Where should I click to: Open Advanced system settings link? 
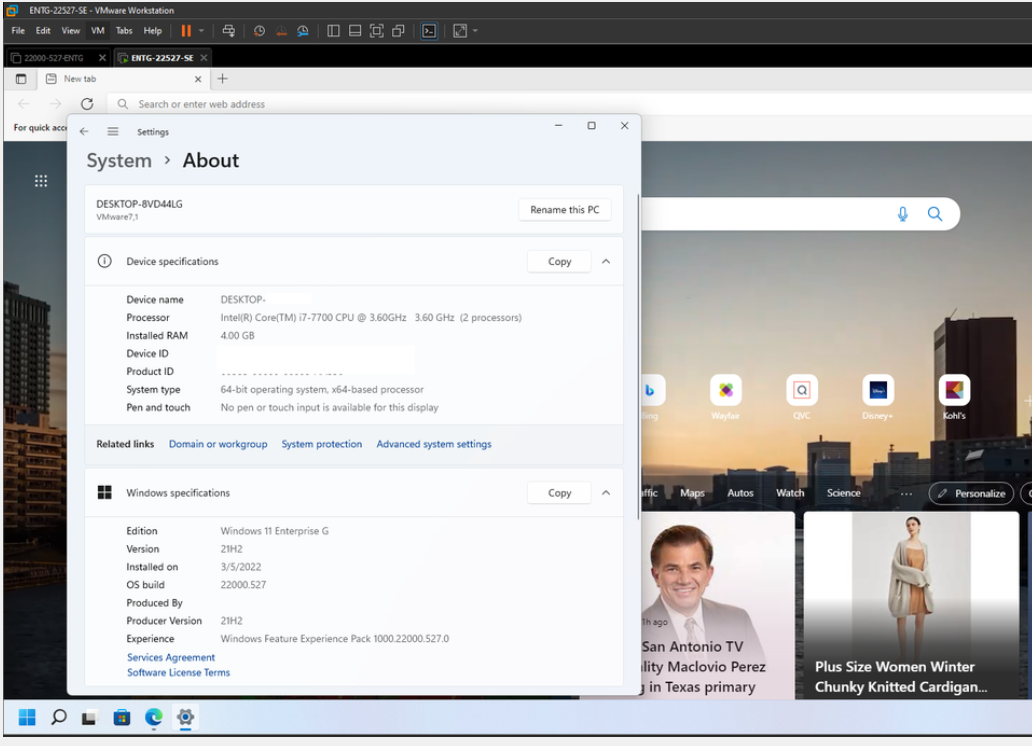[434, 444]
